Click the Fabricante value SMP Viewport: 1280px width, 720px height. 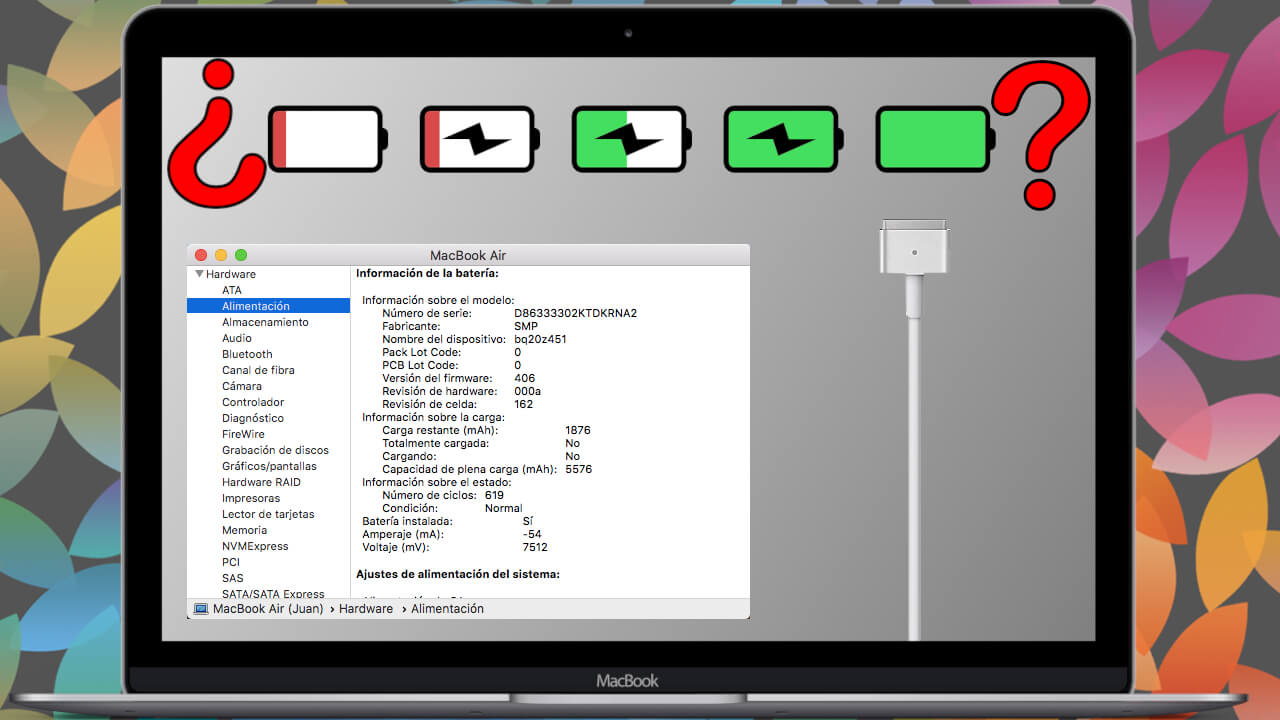tap(525, 326)
